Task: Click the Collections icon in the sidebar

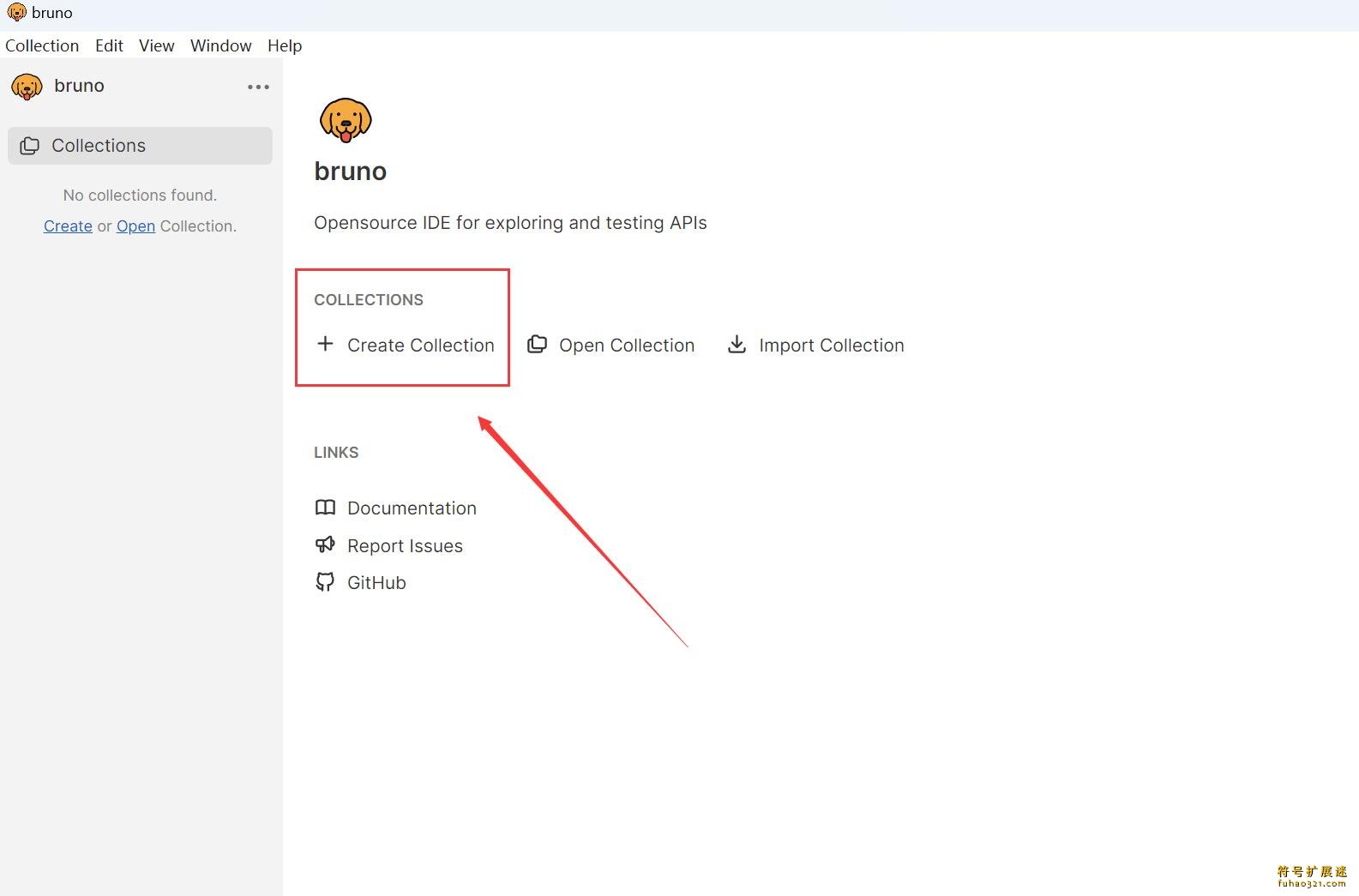Action: (x=30, y=146)
